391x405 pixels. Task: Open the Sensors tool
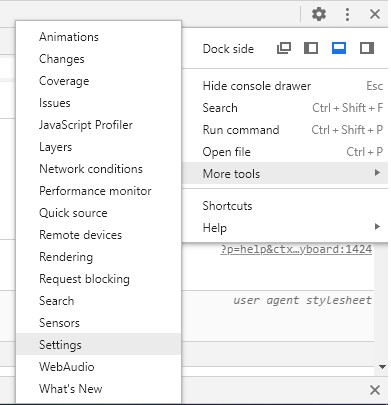(98, 323)
